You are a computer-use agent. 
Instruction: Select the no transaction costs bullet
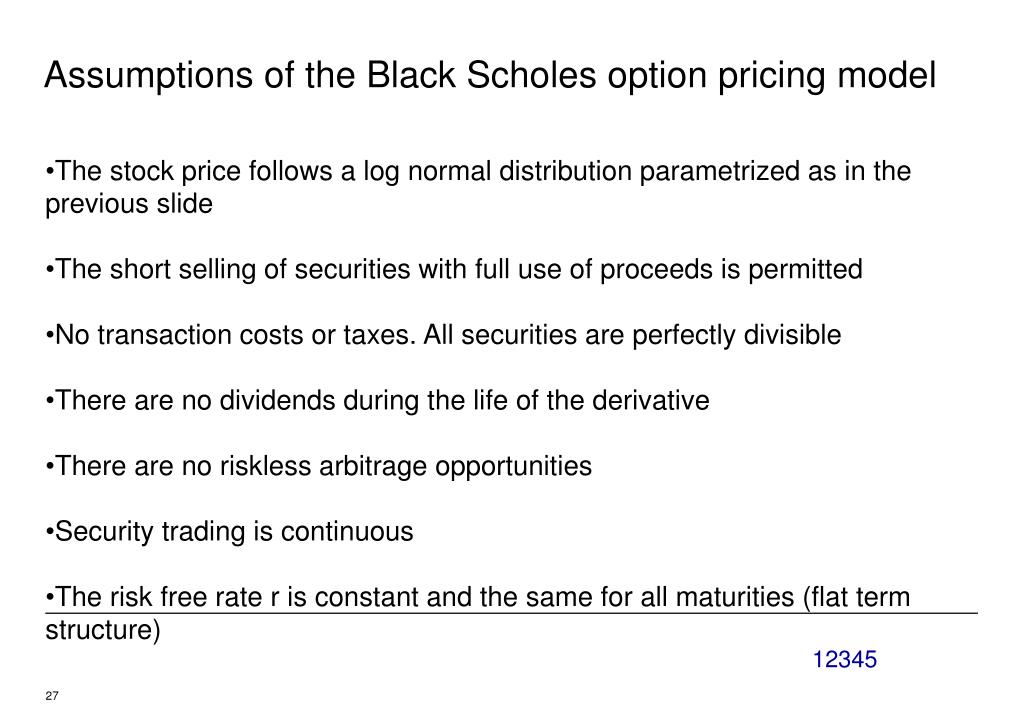coord(443,335)
